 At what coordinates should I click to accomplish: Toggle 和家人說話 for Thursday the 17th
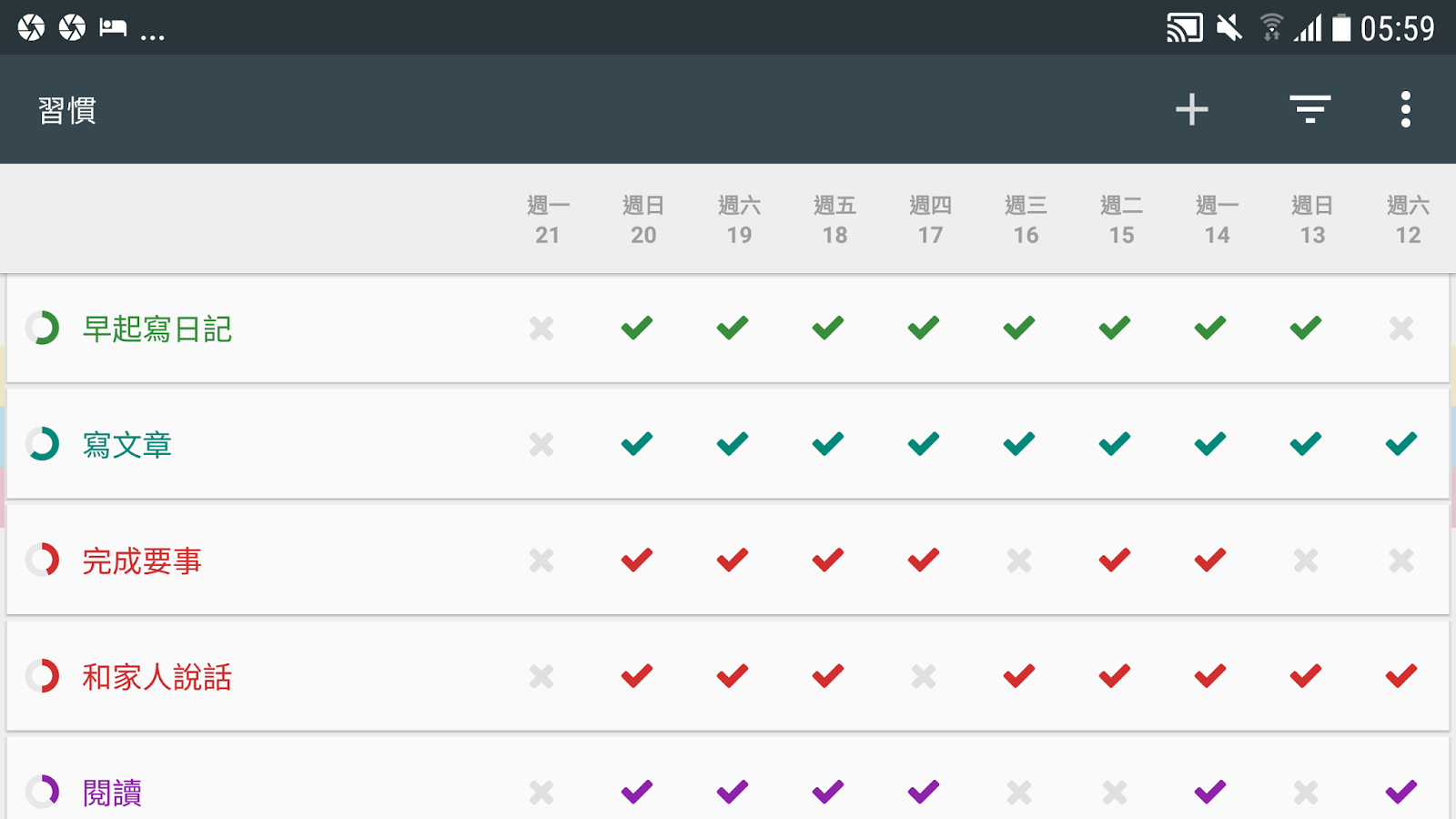(x=924, y=676)
